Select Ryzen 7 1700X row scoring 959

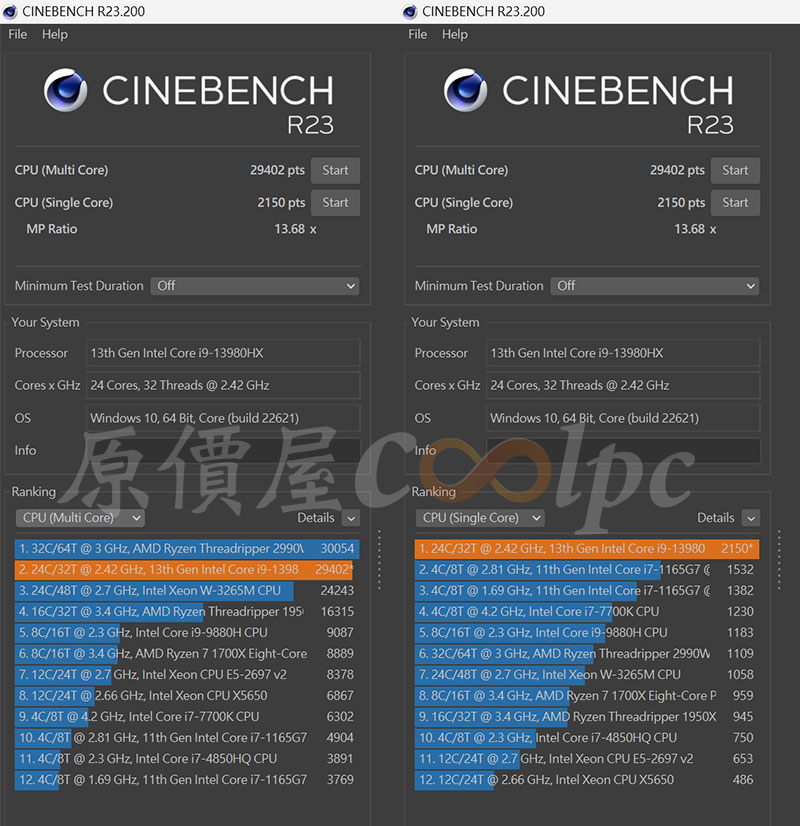pyautogui.click(x=587, y=695)
